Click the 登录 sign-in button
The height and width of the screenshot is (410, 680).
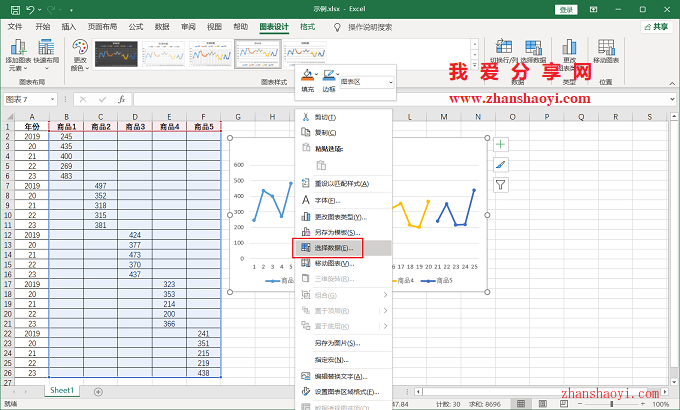566,10
